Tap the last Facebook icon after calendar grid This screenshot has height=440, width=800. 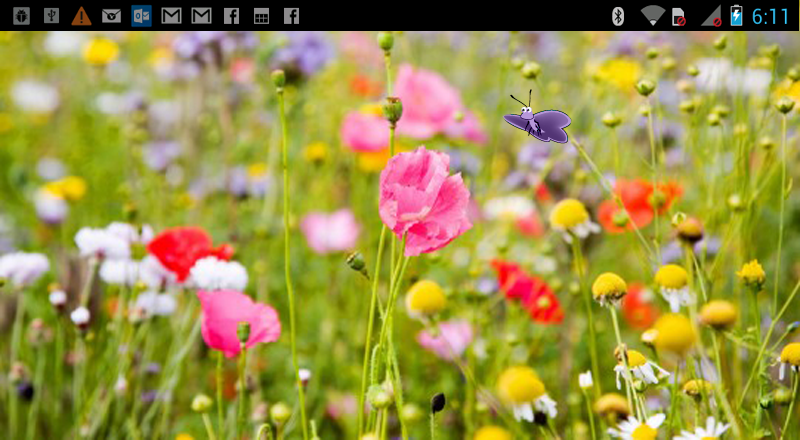pyautogui.click(x=291, y=16)
